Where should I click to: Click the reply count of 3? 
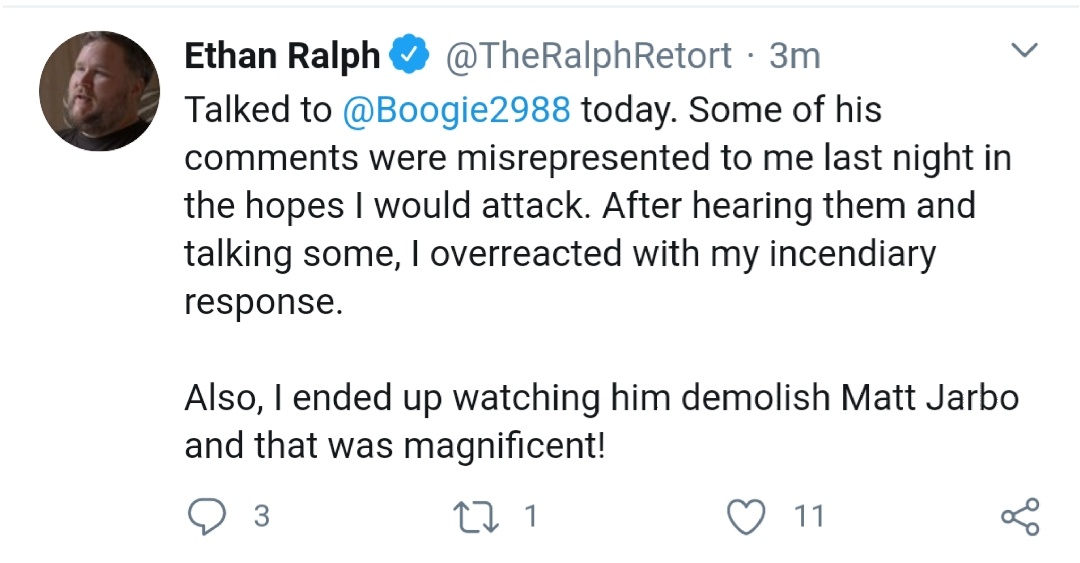[x=262, y=516]
